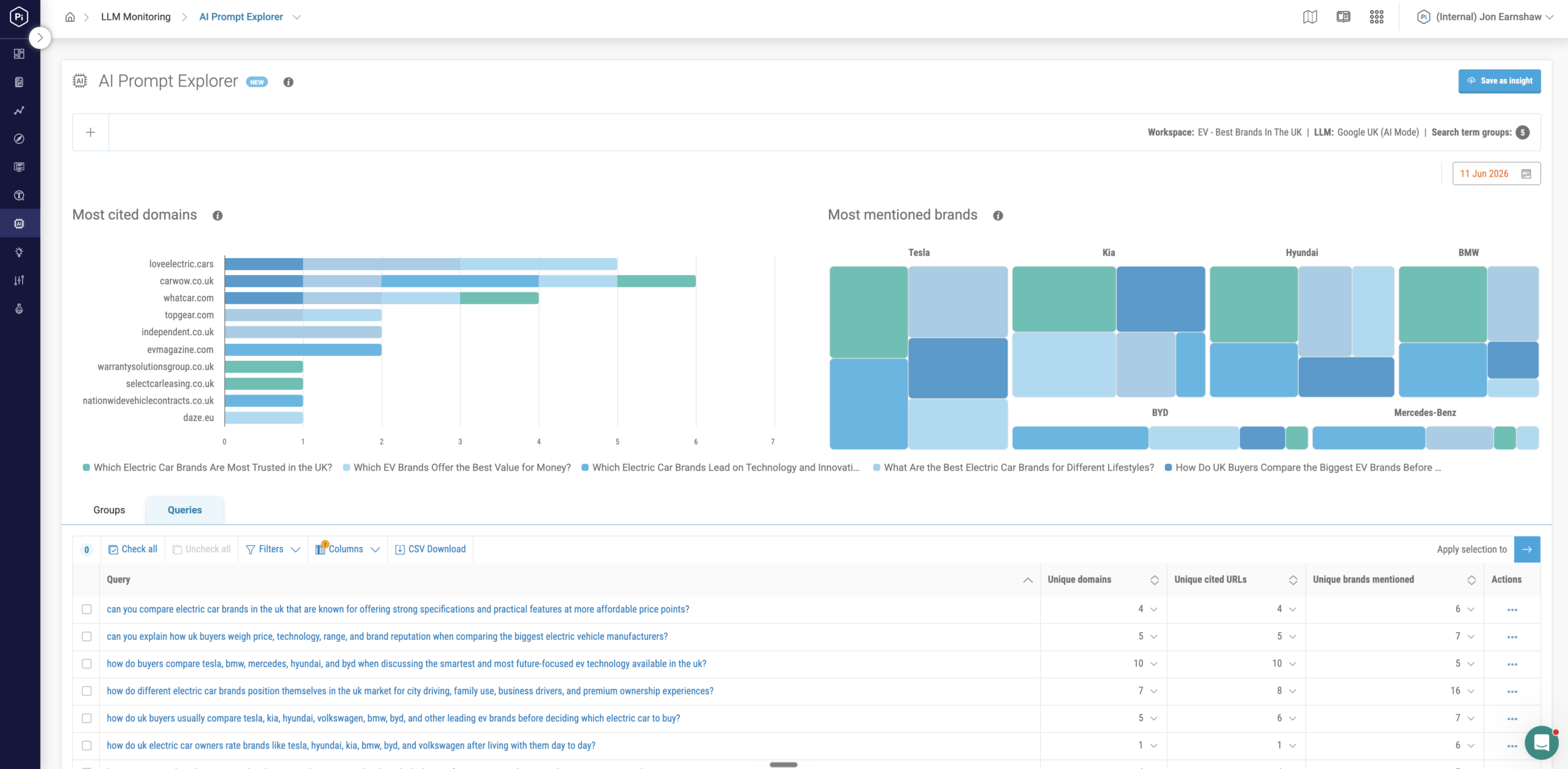Viewport: 1568px width, 769px height.
Task: Tick checkbox for 'can you compare electric car brands' query
Action: [87, 610]
